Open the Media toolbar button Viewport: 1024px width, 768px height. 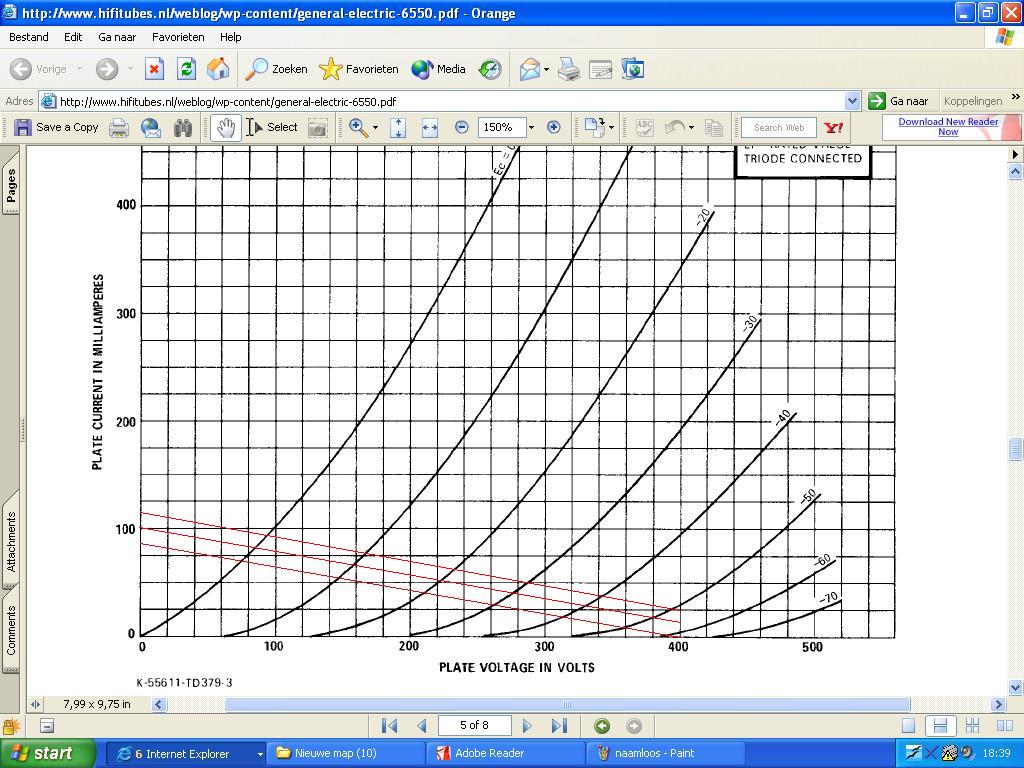click(438, 69)
